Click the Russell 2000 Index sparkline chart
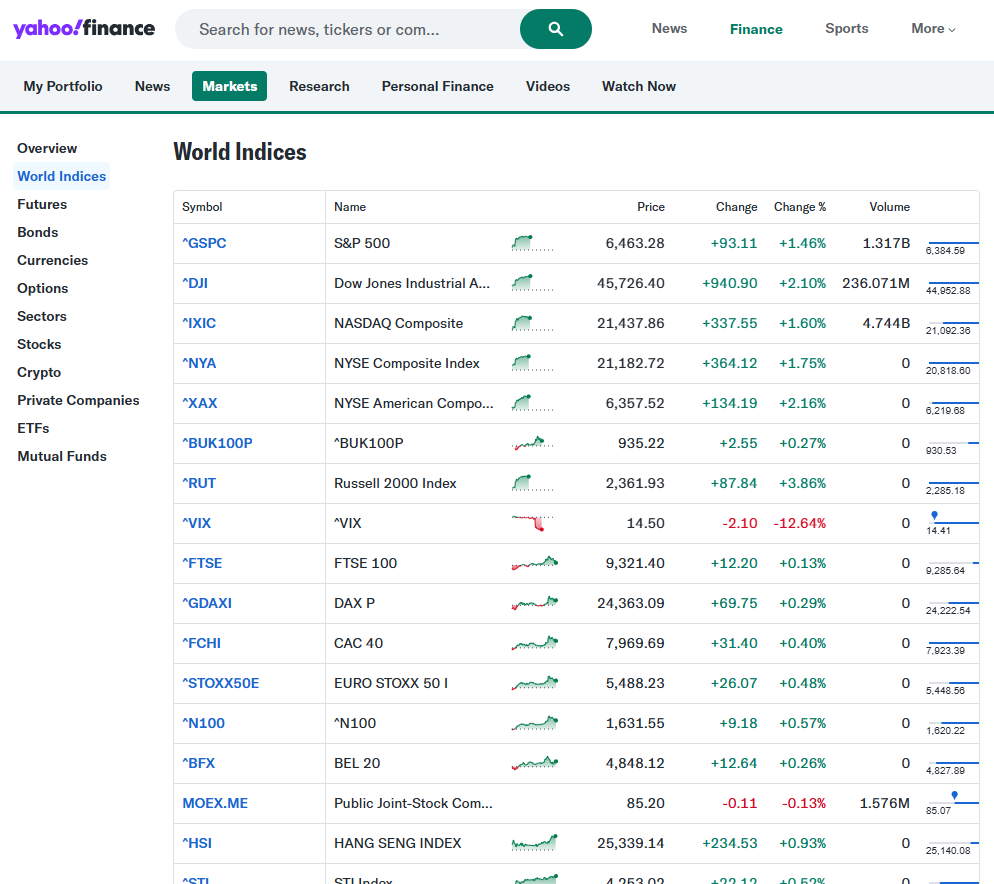The width and height of the screenshot is (994, 884). pos(532,483)
